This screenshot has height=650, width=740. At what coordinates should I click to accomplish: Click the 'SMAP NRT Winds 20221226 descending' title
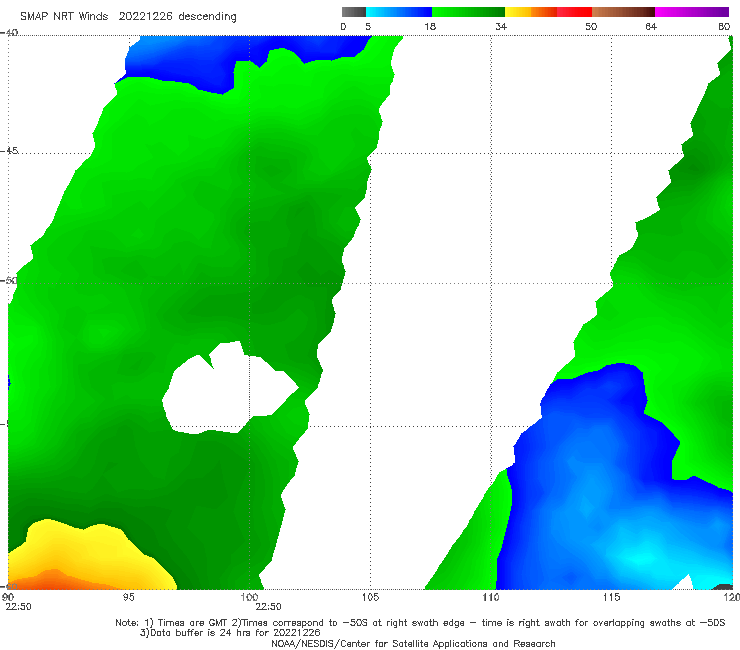coord(128,17)
